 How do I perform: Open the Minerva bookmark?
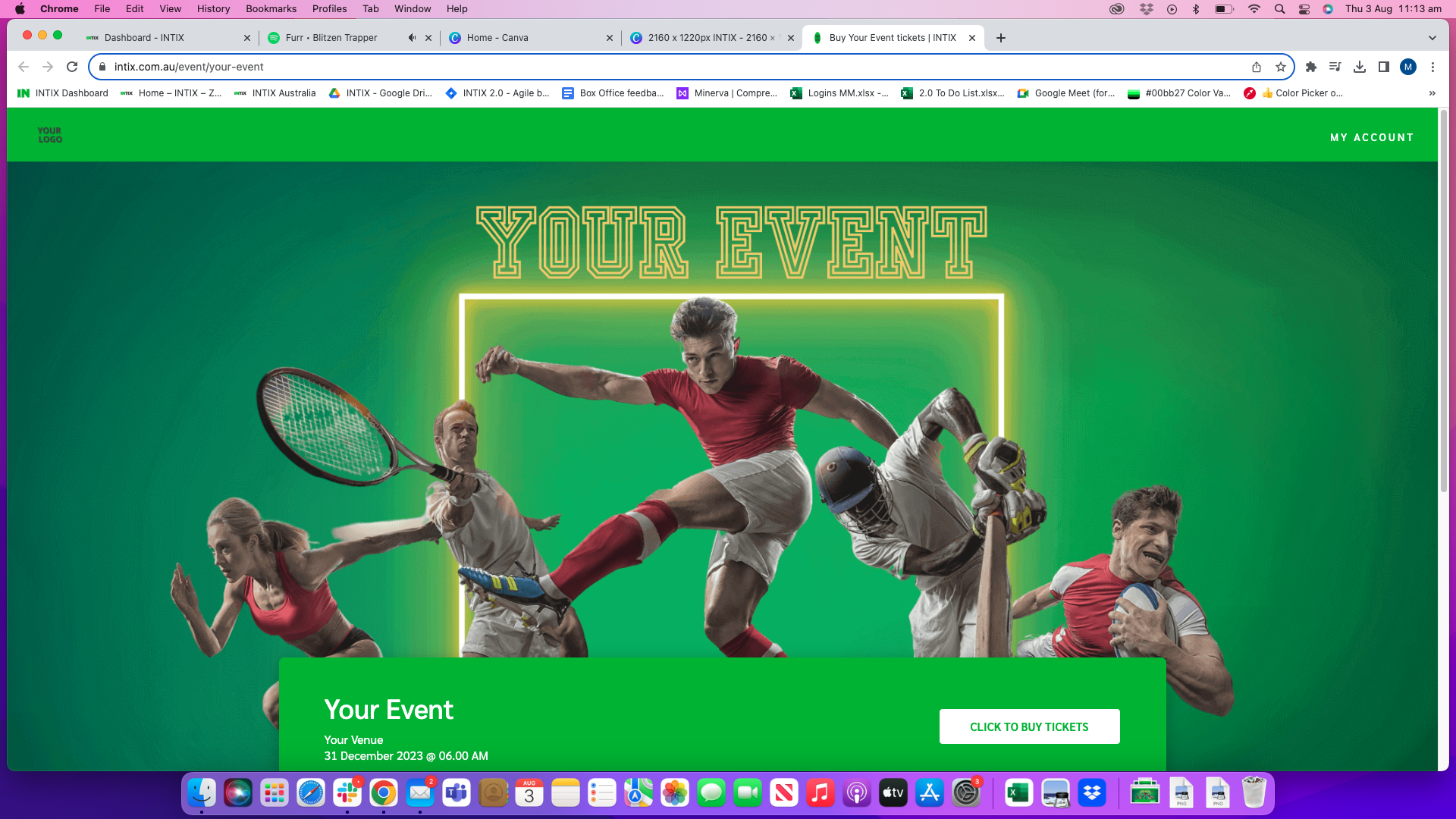pos(727,93)
